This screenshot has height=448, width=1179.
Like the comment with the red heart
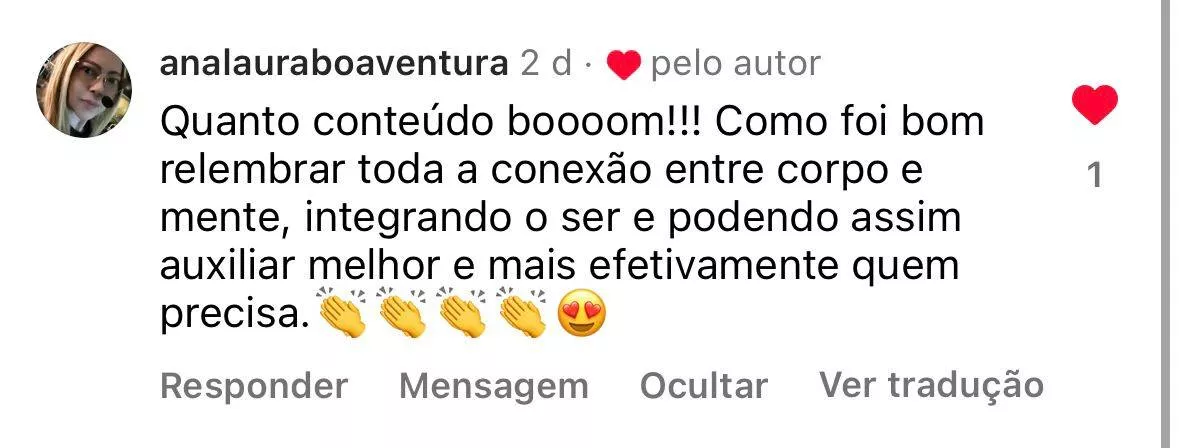(1095, 104)
